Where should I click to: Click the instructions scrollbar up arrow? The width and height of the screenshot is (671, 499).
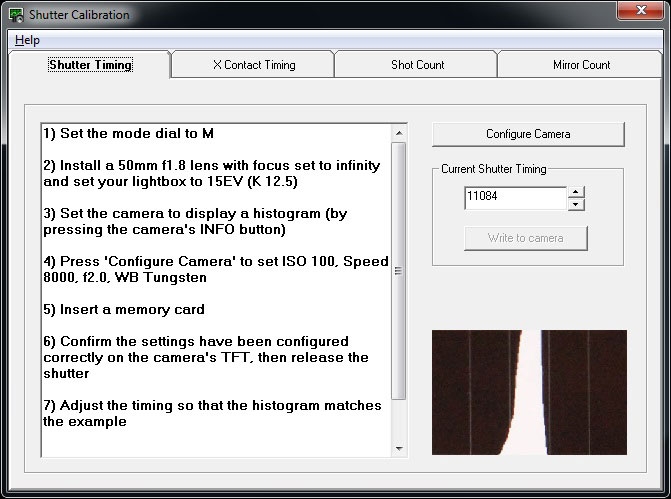click(399, 133)
